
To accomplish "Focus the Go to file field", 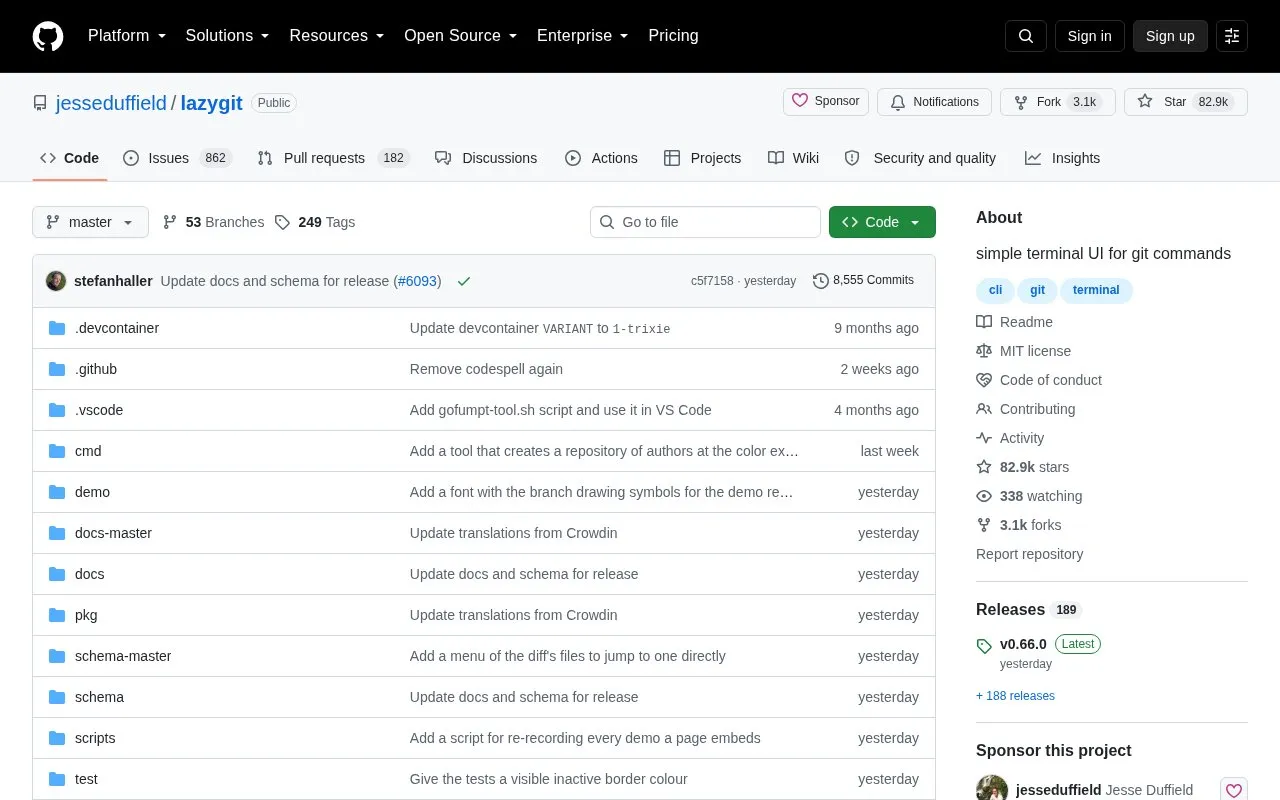I will click(705, 222).
